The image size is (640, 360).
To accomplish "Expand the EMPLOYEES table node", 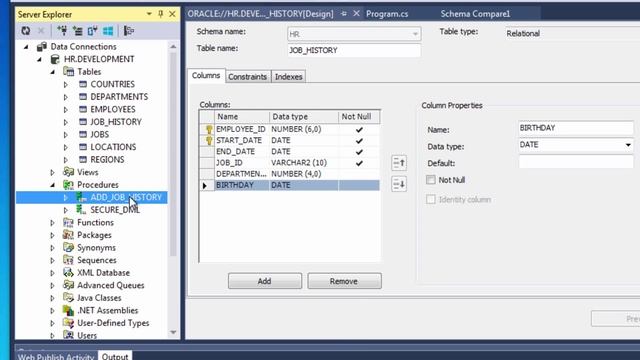I will coord(66,109).
